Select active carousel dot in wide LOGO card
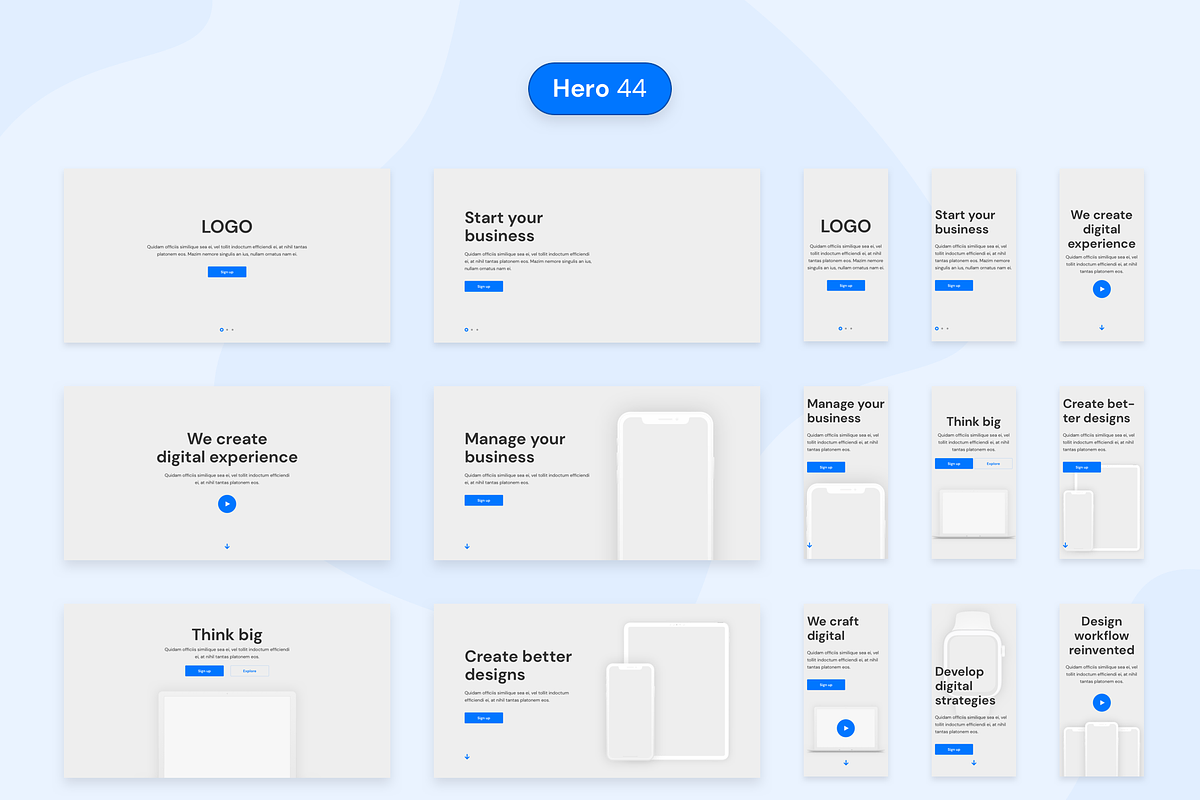This screenshot has height=800, width=1200. 221,329
